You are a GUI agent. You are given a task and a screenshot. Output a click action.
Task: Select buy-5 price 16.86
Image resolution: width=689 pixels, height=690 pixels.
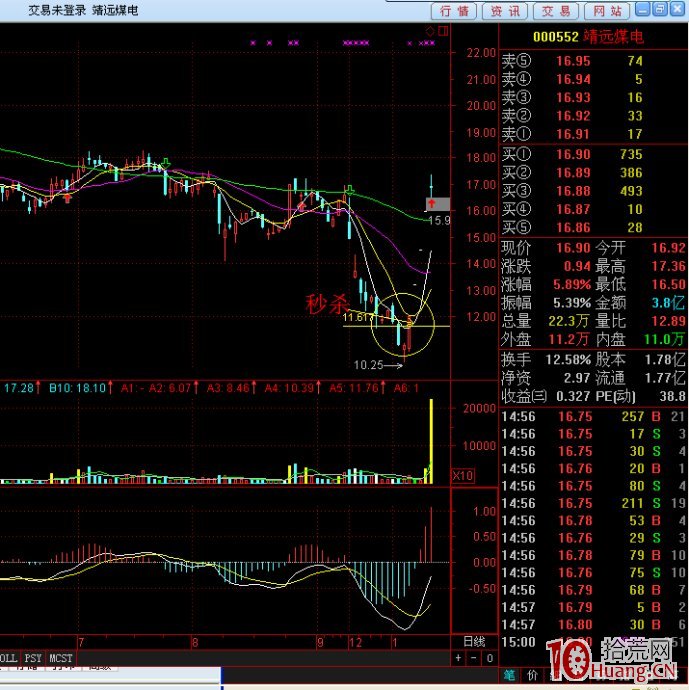pos(573,228)
